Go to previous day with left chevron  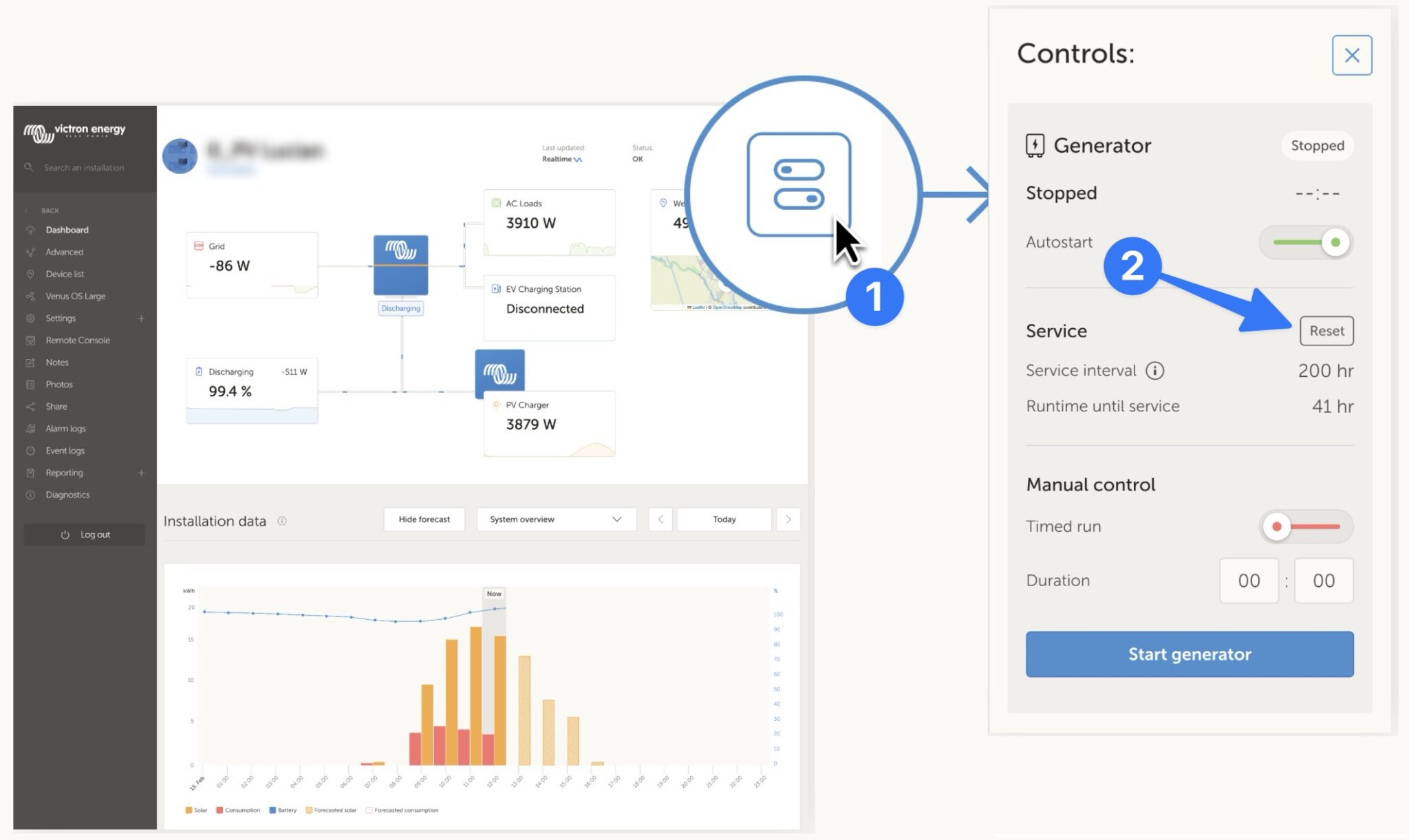pos(660,519)
